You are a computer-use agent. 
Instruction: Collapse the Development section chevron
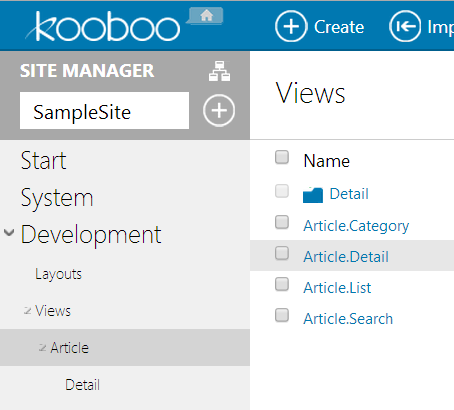coord(9,233)
